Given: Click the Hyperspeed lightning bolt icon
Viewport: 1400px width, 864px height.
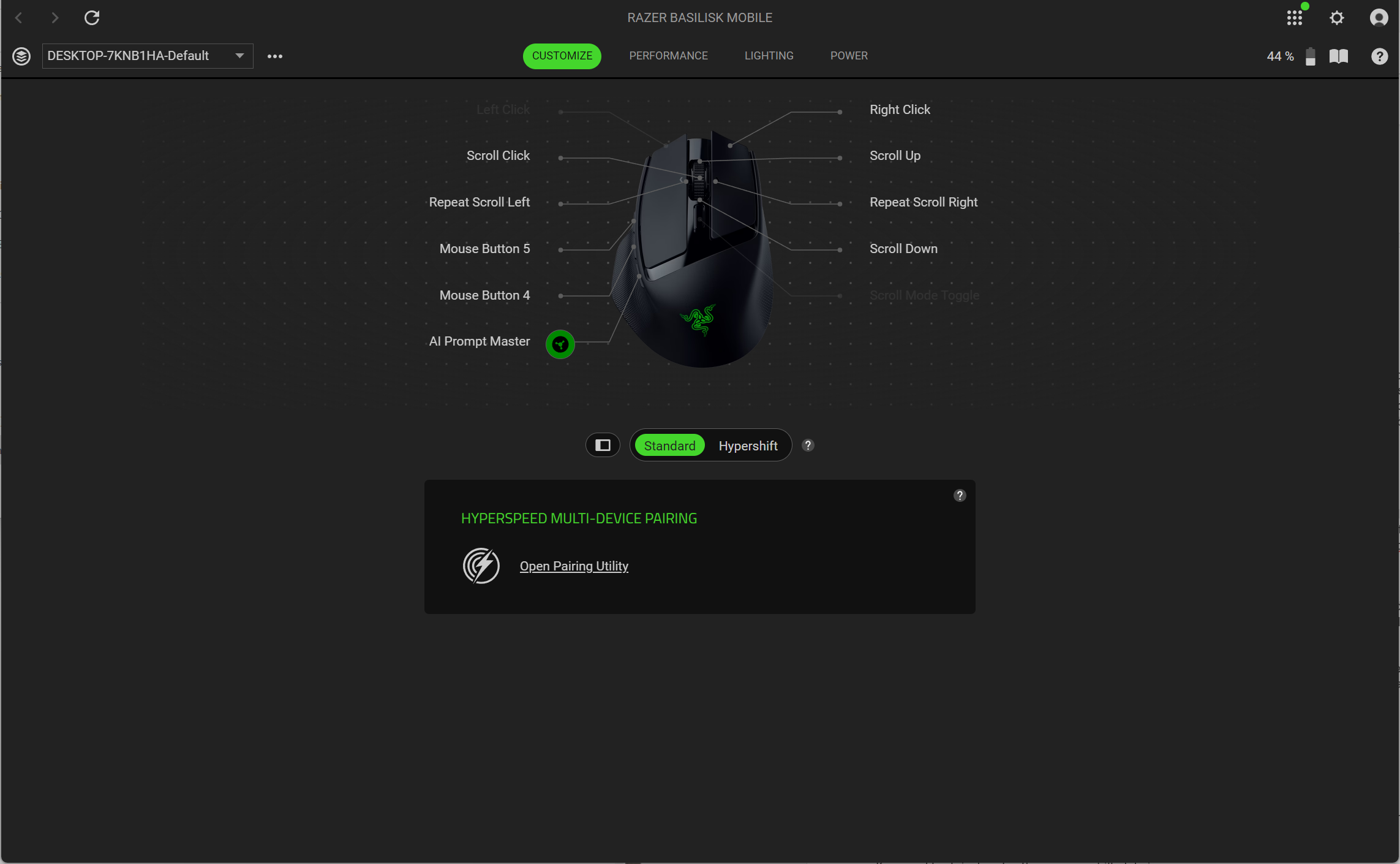Looking at the screenshot, I should [481, 566].
